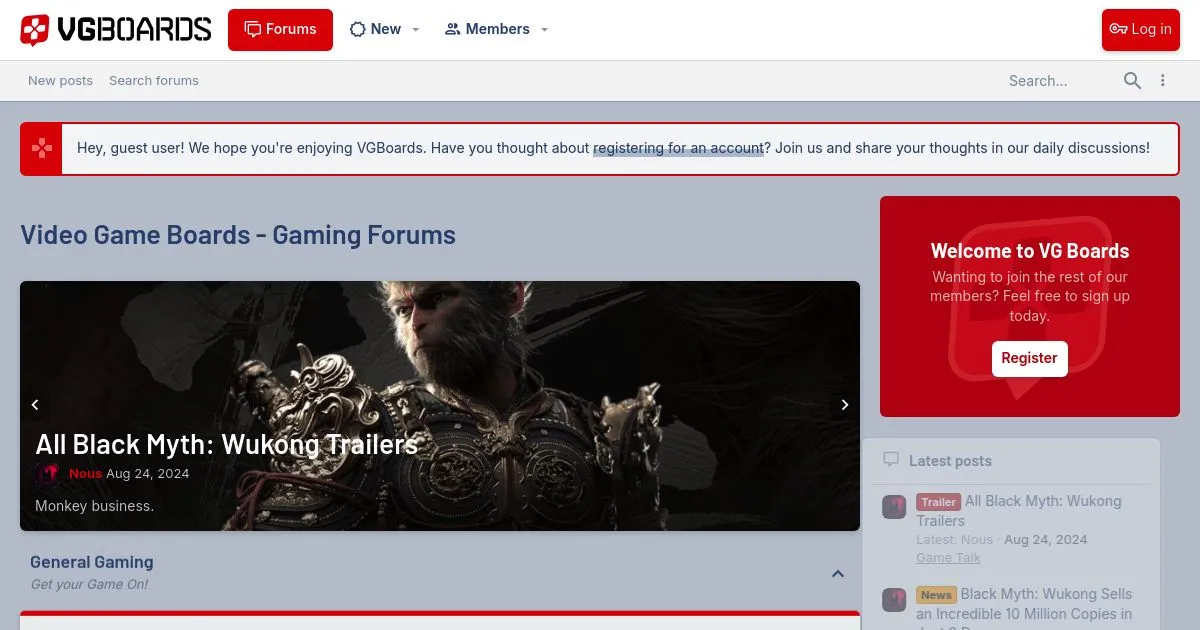The image size is (1200, 630).
Task: Open the three-dot search options menu
Action: 1162,81
